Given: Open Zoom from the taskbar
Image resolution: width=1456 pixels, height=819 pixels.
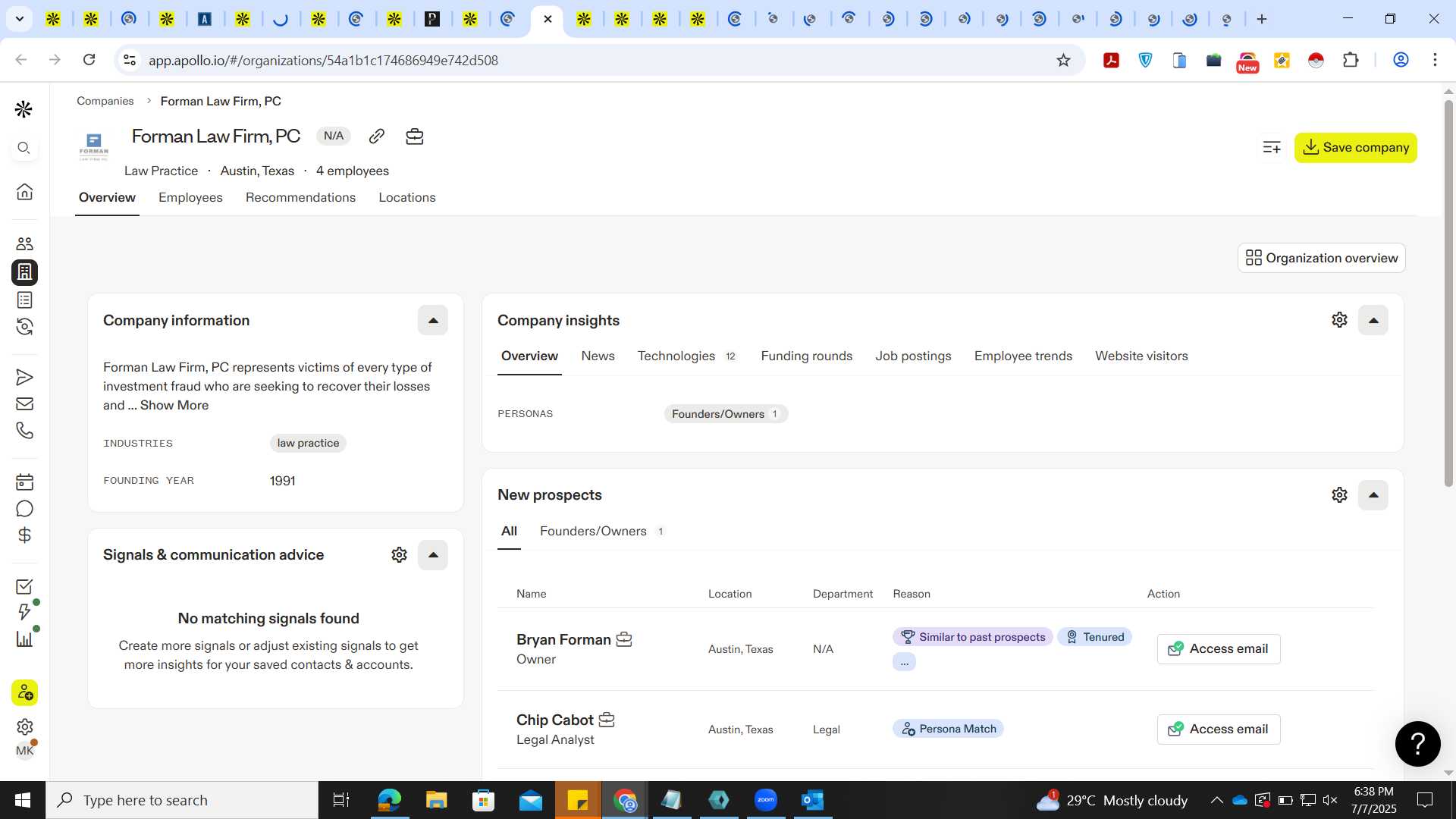Looking at the screenshot, I should (765, 800).
